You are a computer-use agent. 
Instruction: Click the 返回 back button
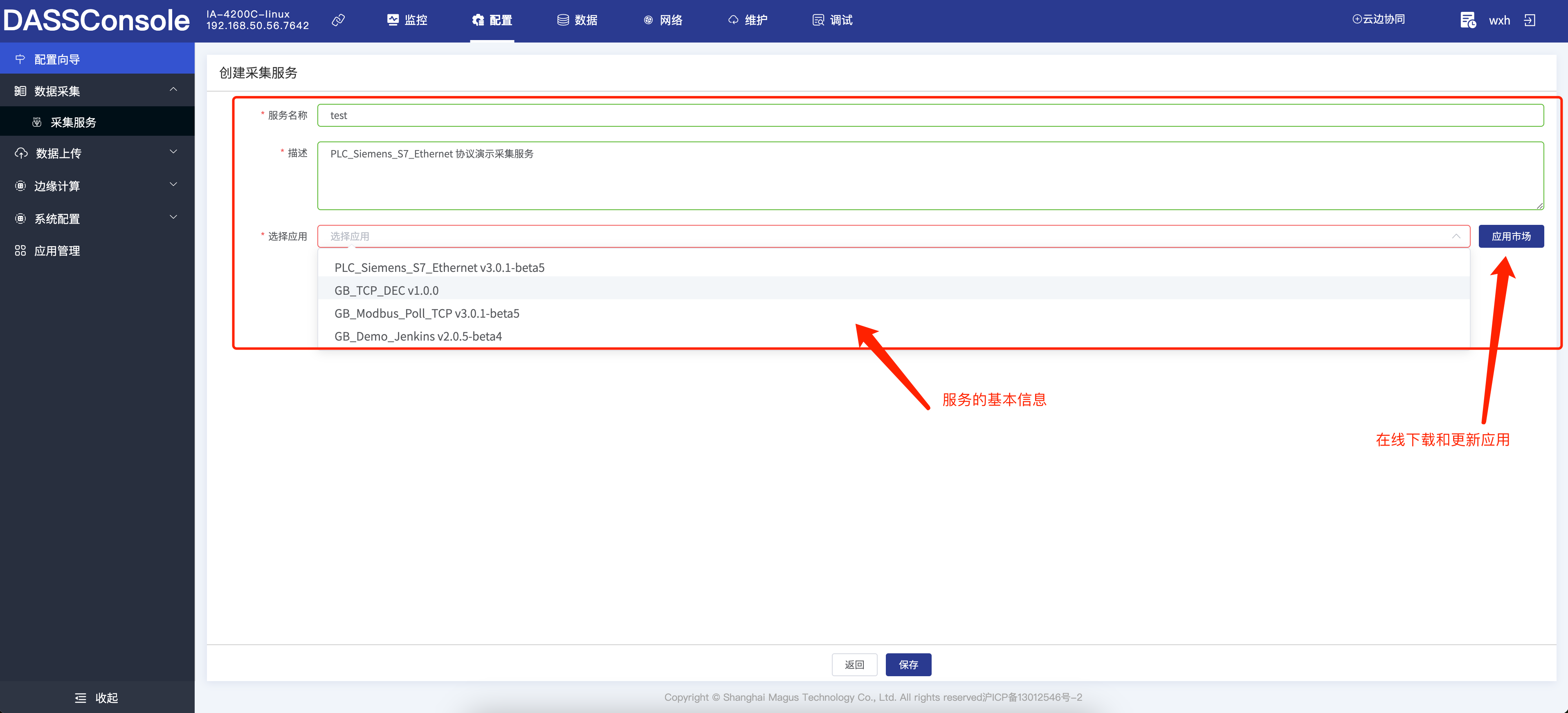tap(855, 664)
